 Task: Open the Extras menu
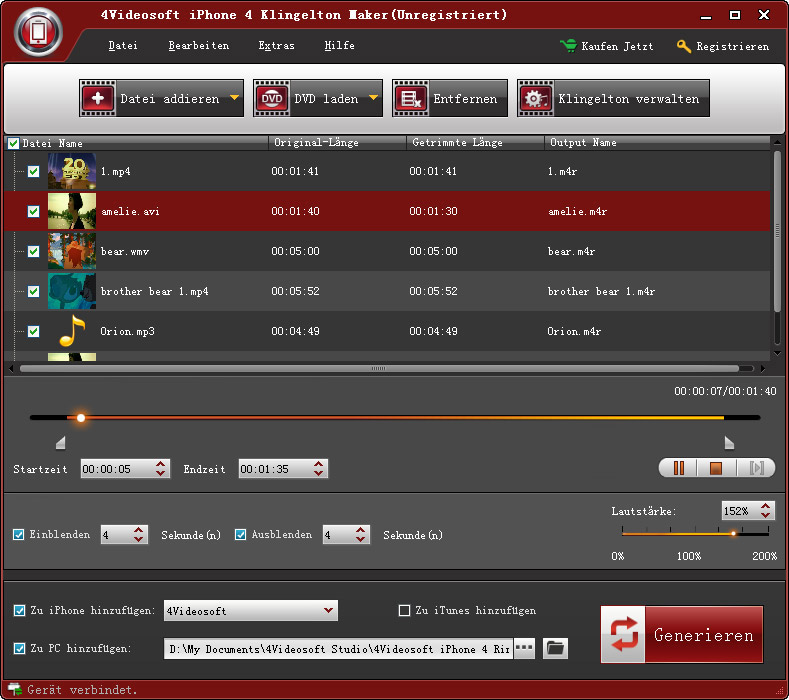click(x=276, y=46)
